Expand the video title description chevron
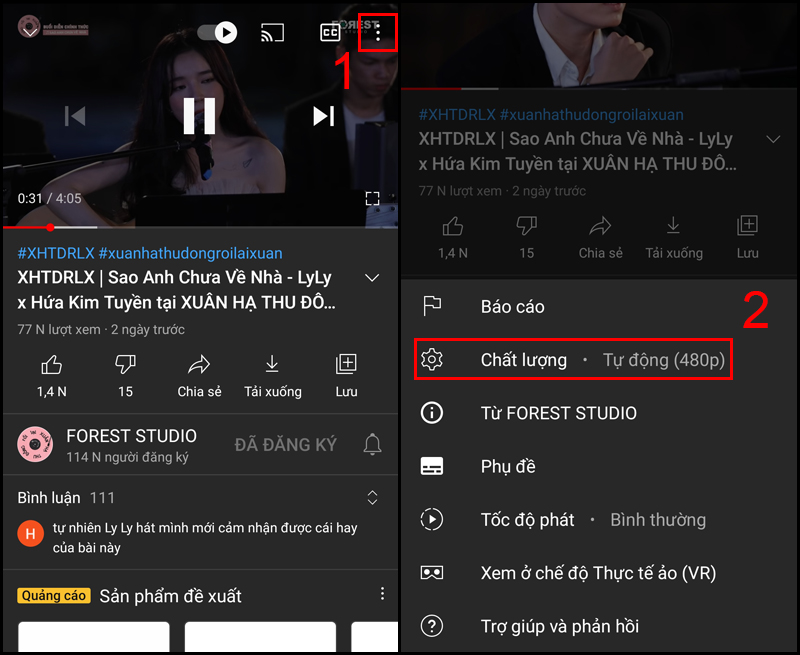 coord(372,278)
